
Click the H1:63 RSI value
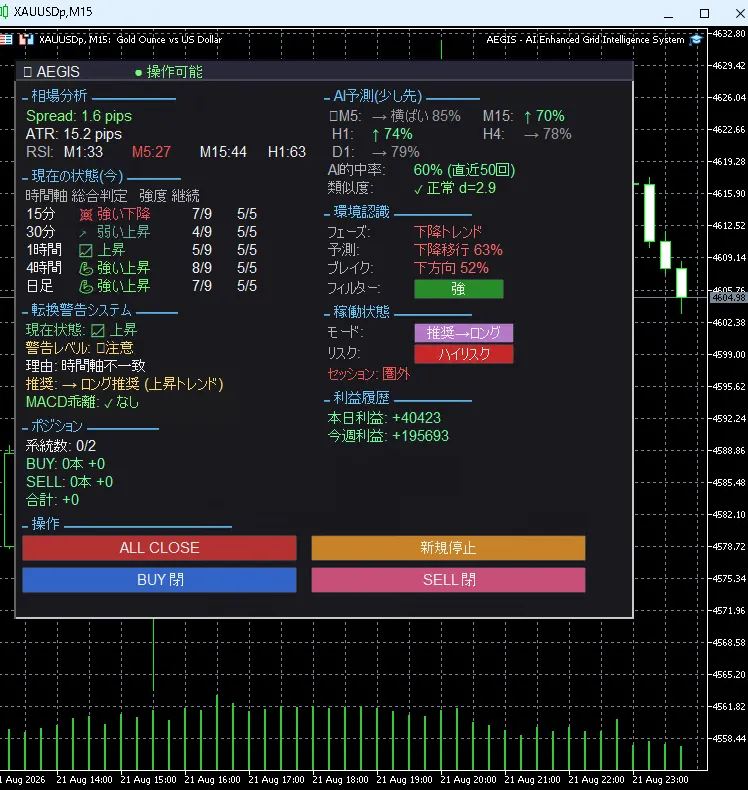point(287,152)
